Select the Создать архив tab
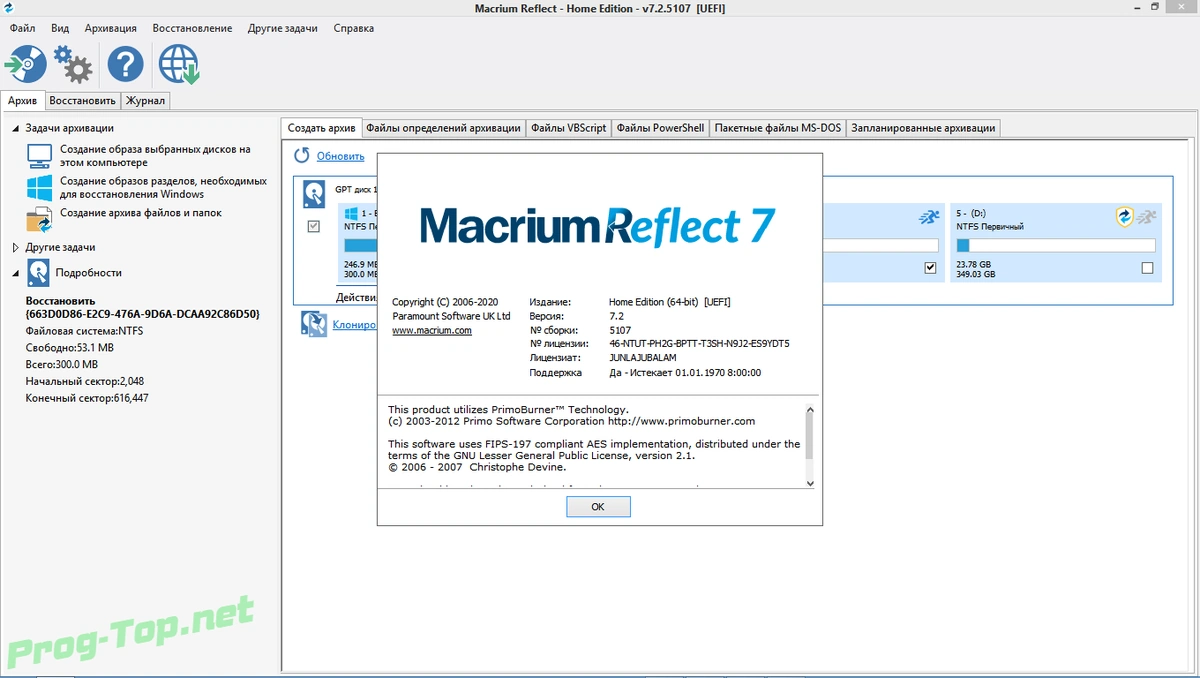This screenshot has height=678, width=1200. pos(322,128)
